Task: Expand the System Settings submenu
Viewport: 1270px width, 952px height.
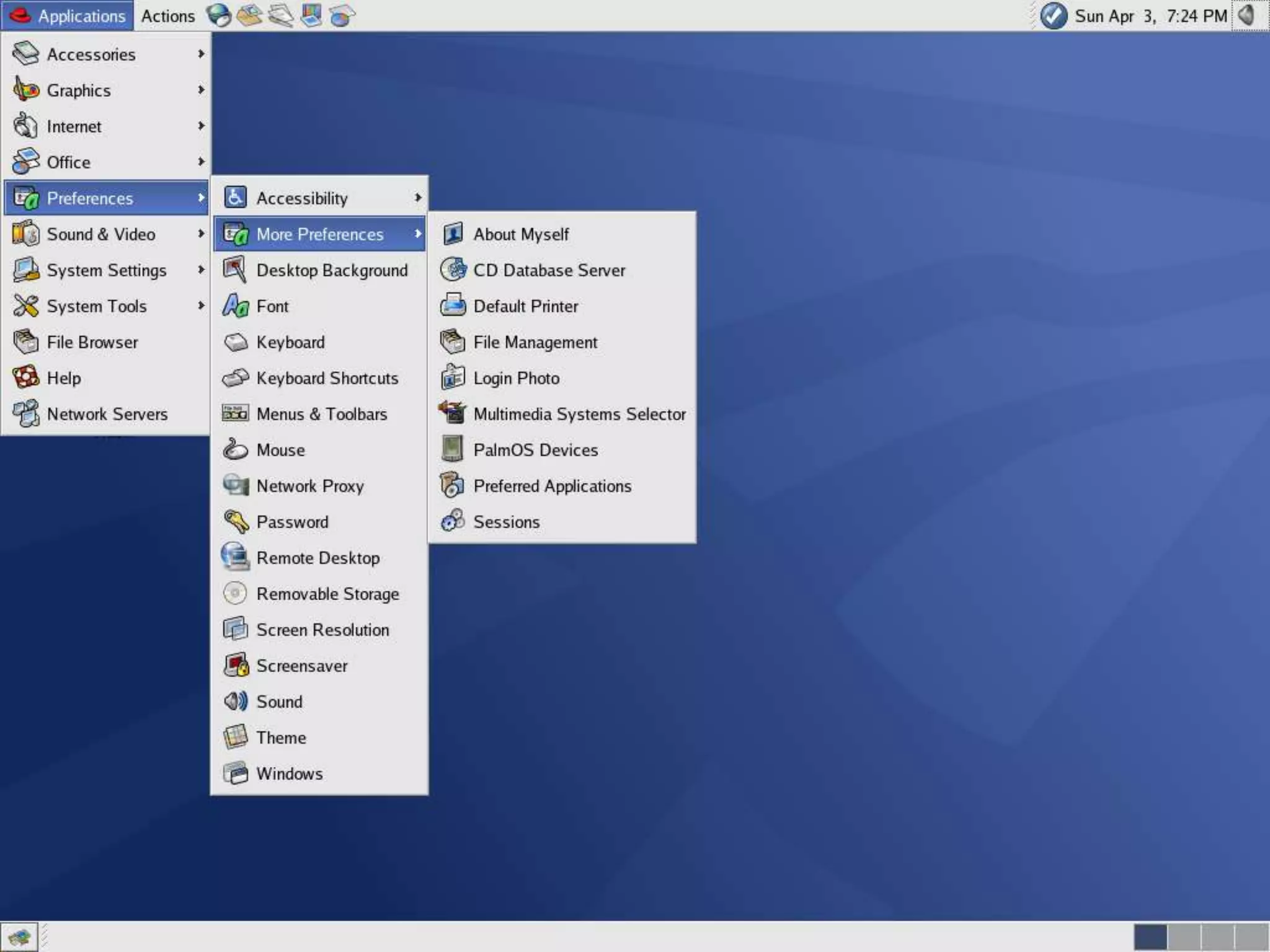Action: pyautogui.click(x=105, y=270)
